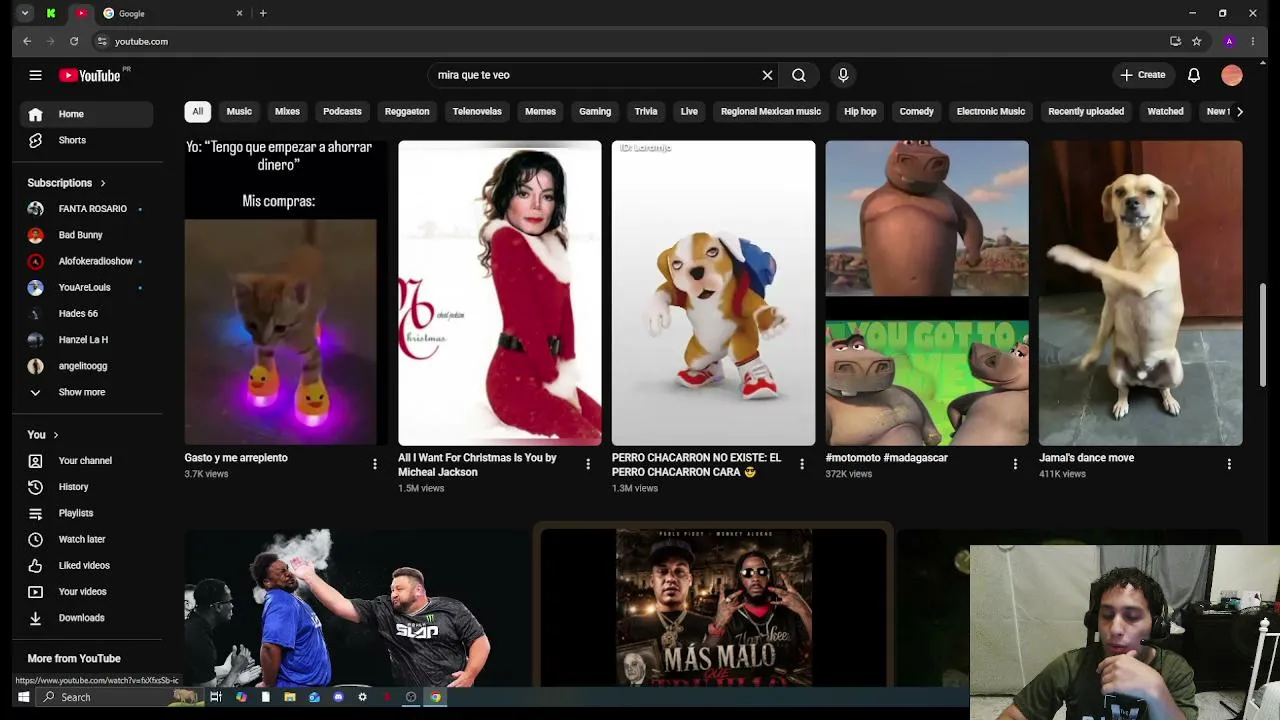Open the Alofokeradioshow subscription
This screenshot has width=1280, height=720.
tap(87, 261)
